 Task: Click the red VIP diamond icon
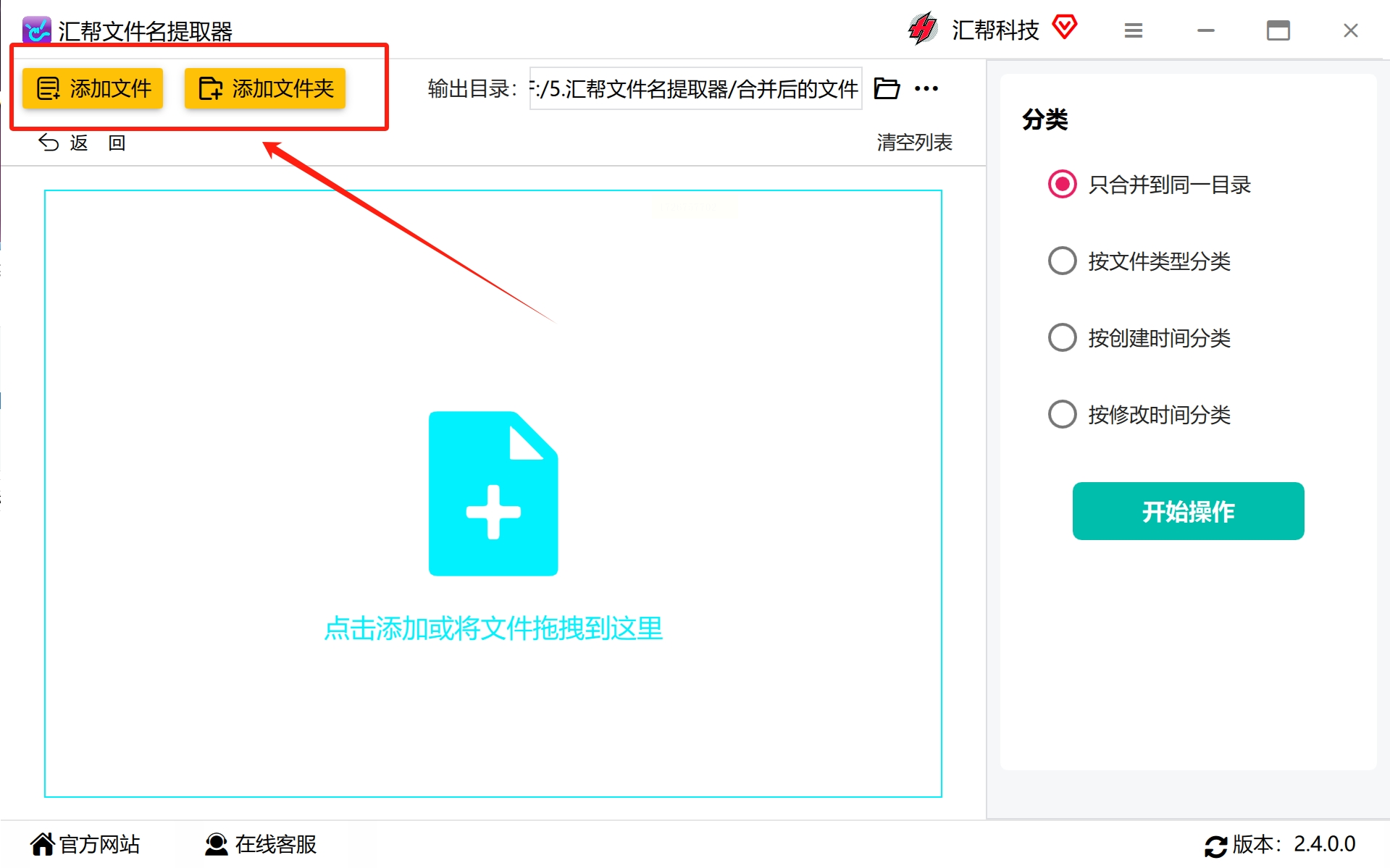pos(1064,28)
